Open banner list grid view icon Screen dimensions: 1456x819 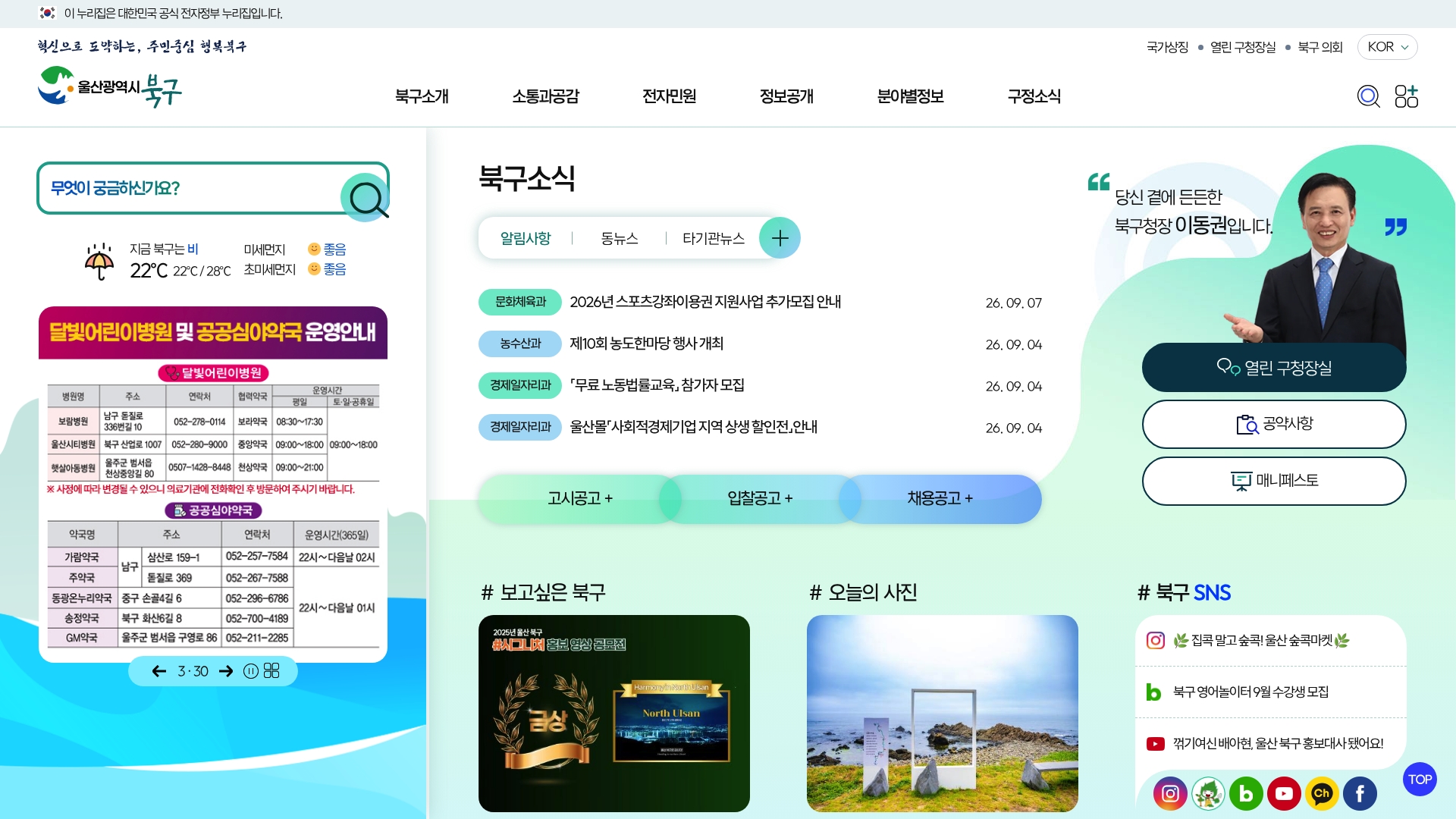pos(271,671)
